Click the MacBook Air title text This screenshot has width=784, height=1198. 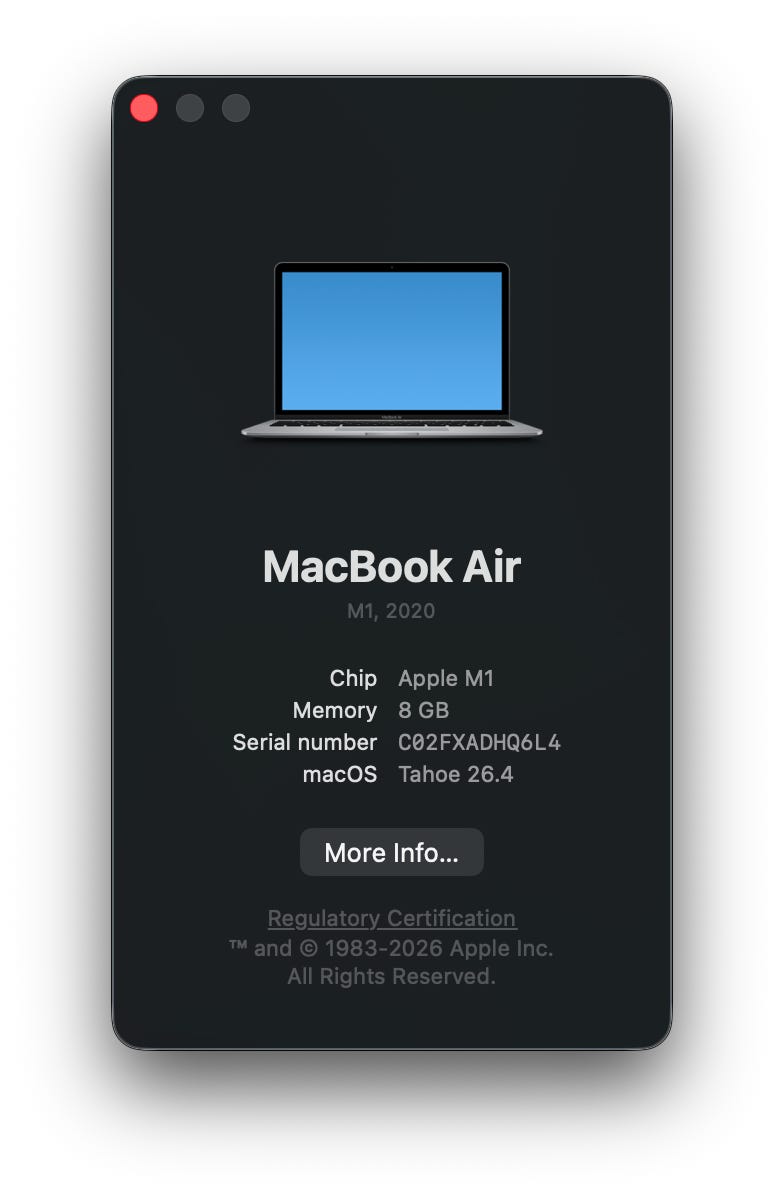tap(391, 566)
